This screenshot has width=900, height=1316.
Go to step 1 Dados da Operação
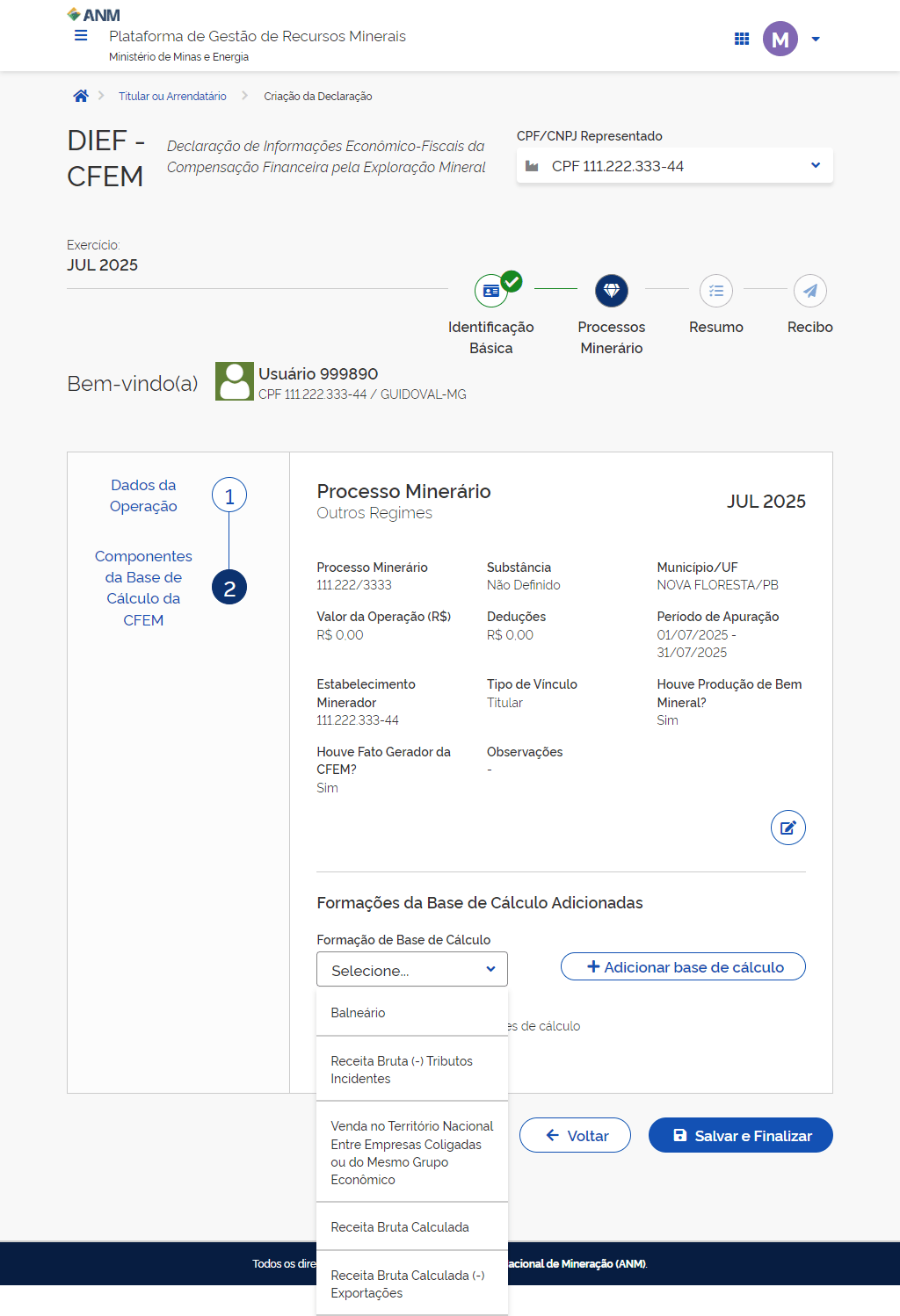(229, 496)
